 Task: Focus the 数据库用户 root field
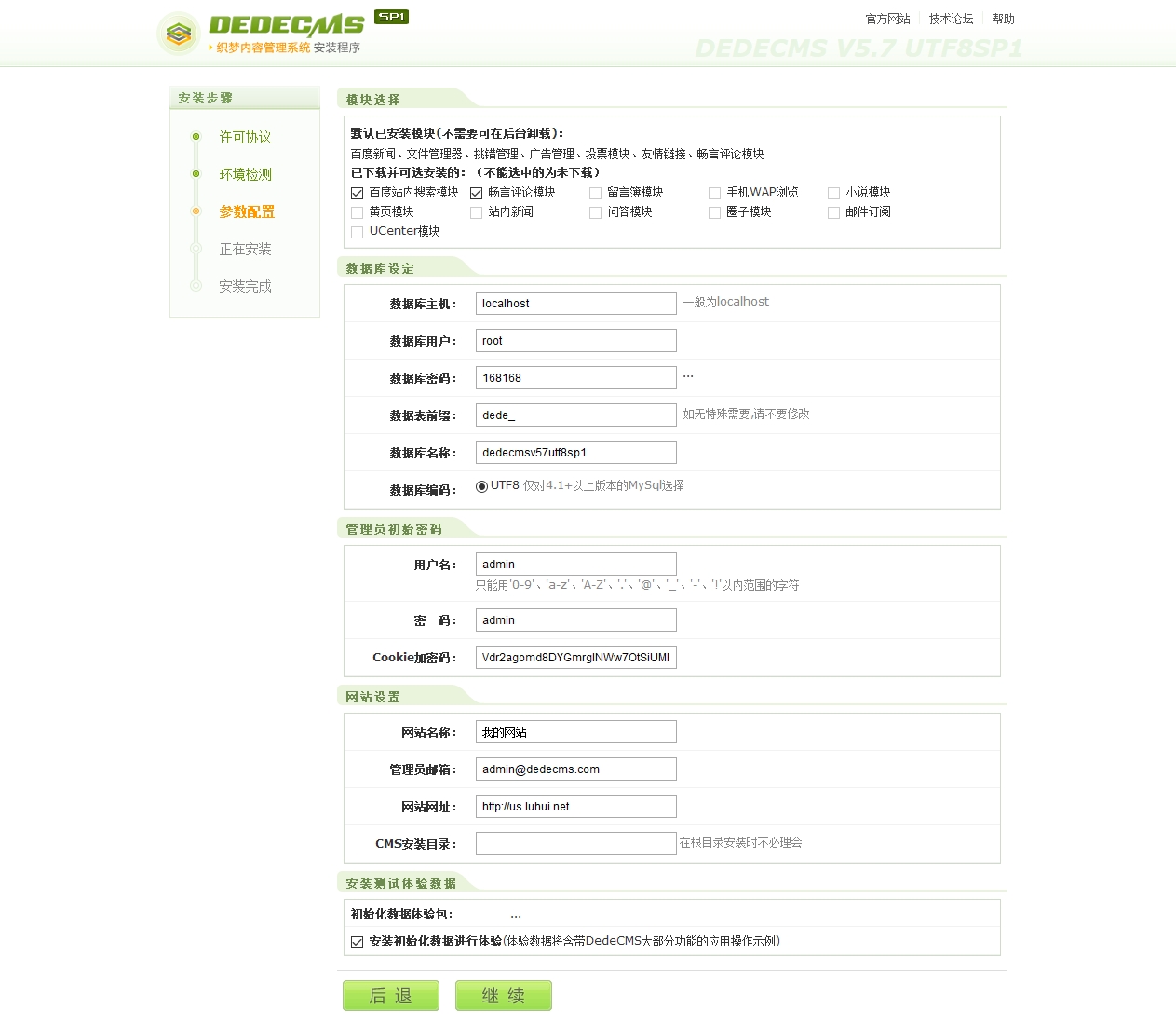[576, 341]
